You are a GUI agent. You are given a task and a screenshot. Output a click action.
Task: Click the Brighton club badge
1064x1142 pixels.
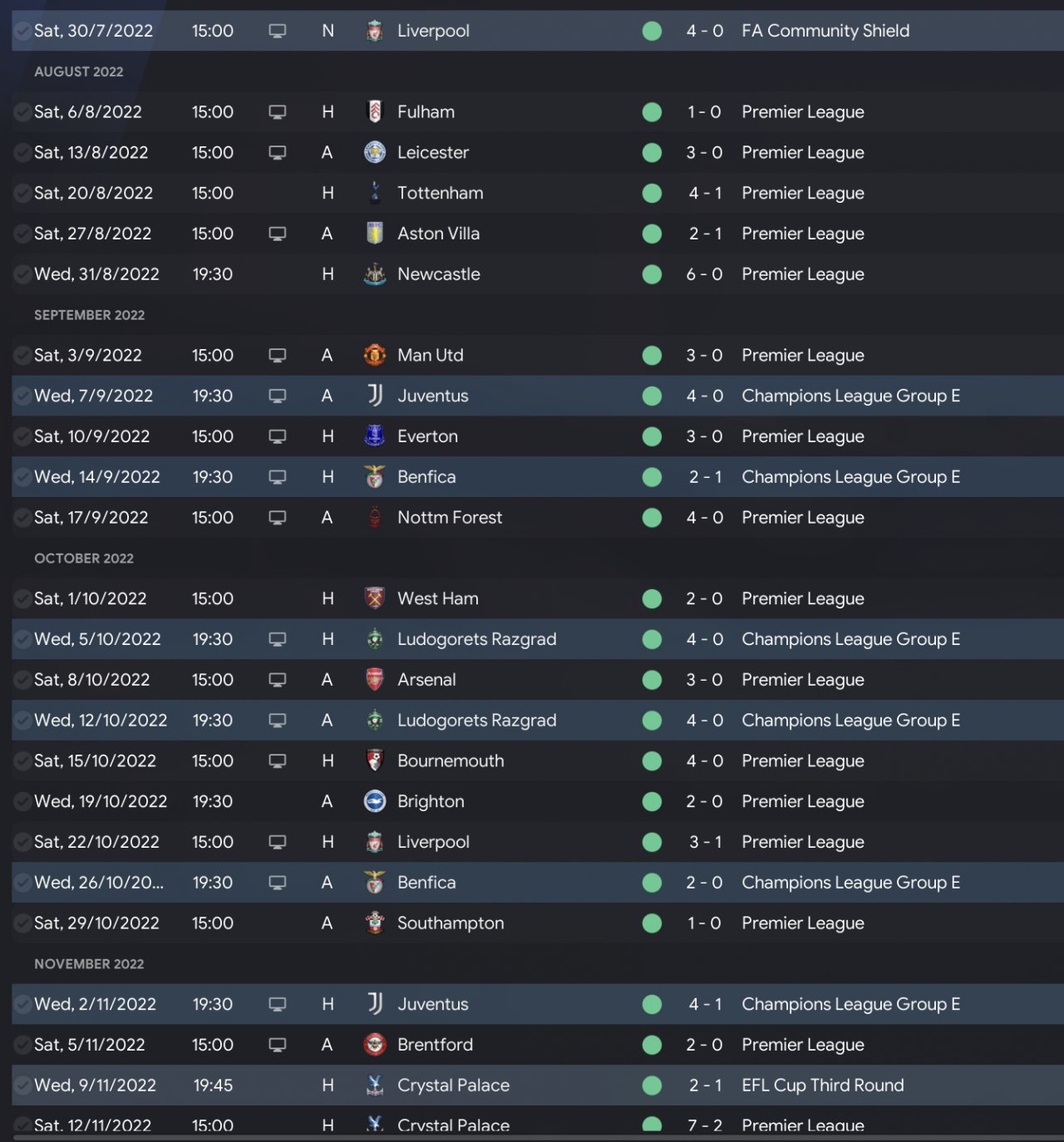(x=375, y=801)
